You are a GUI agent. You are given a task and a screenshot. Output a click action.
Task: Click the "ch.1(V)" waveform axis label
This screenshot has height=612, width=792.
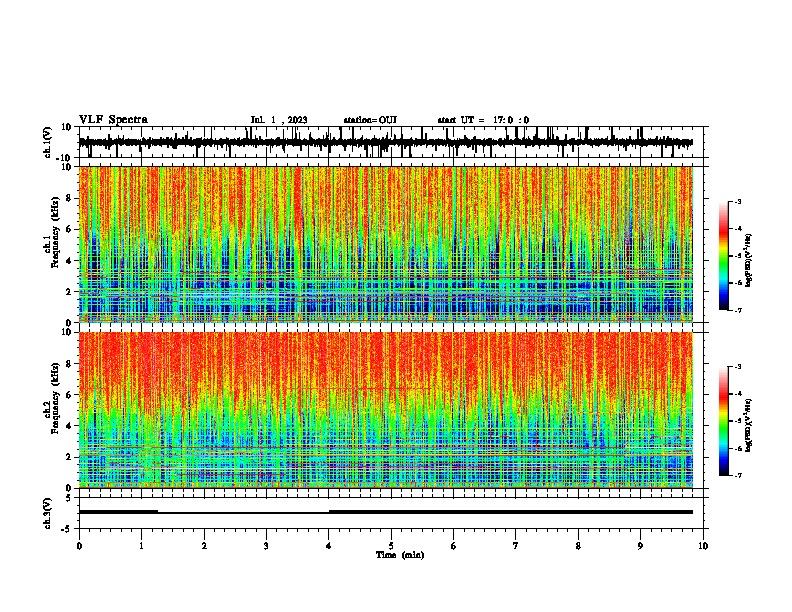point(48,142)
